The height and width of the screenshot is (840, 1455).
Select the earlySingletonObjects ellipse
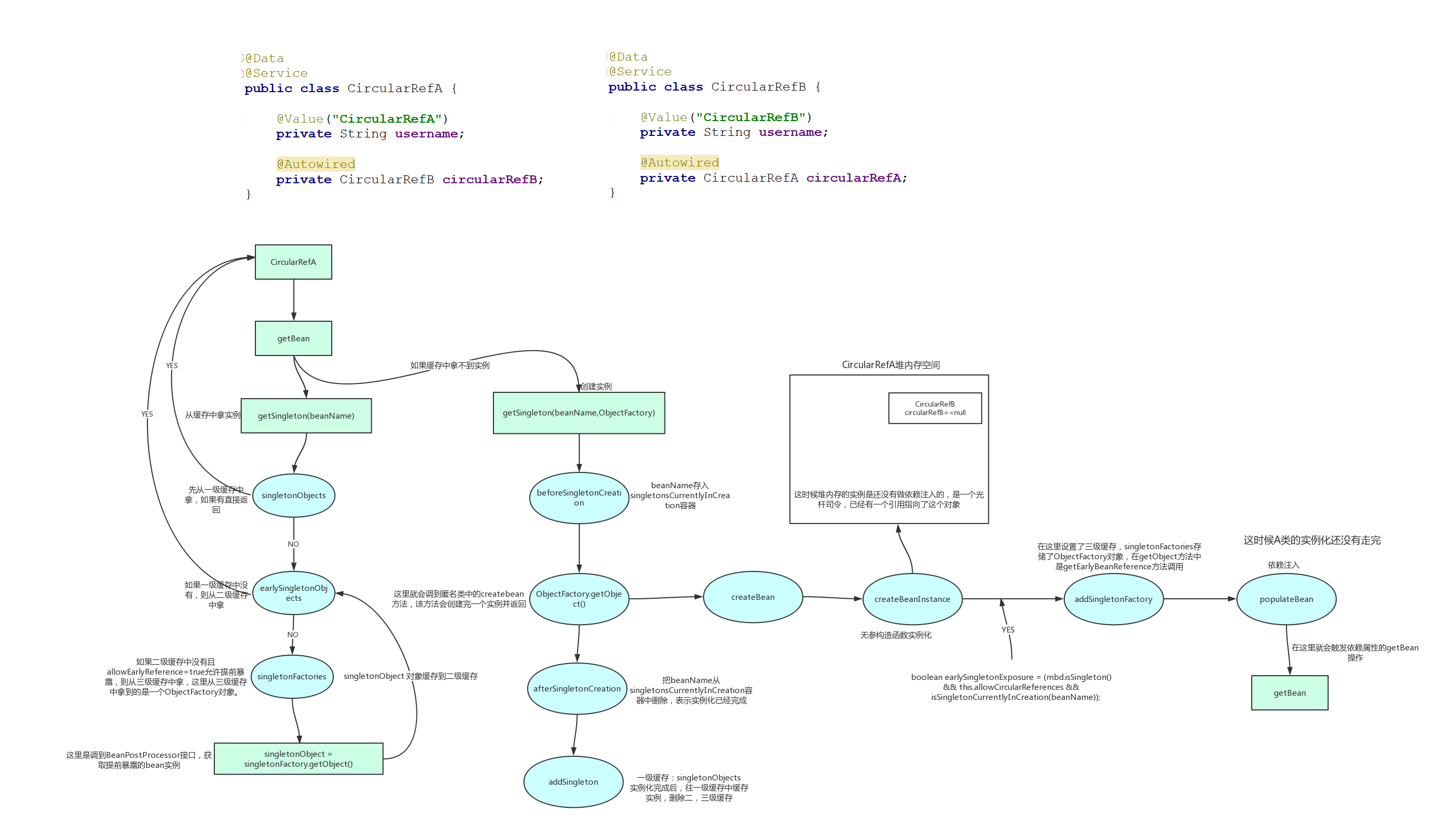[x=293, y=593]
